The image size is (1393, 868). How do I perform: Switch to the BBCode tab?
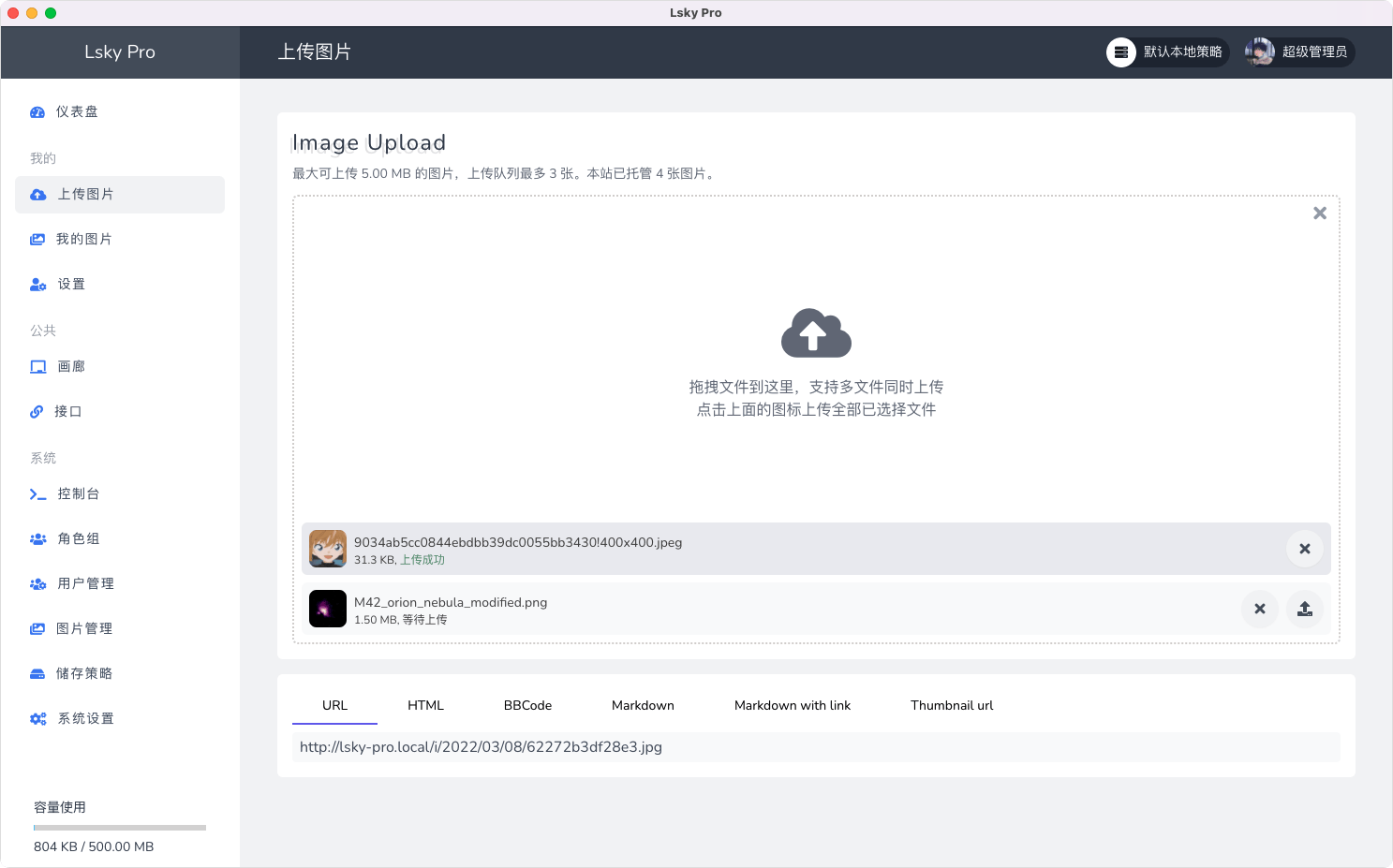(527, 705)
